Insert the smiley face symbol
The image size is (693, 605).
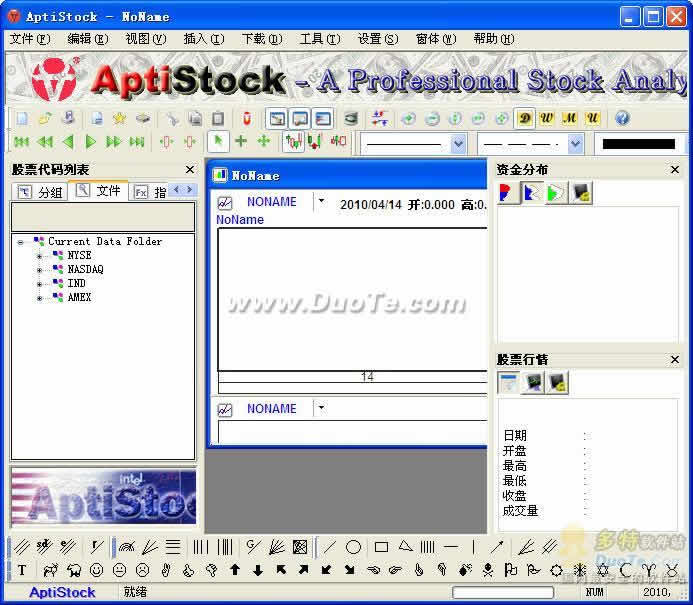96,570
